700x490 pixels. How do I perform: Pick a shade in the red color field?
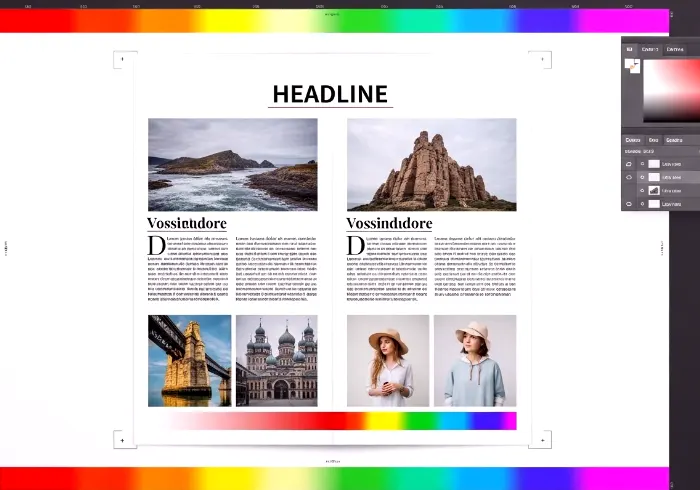(x=671, y=91)
